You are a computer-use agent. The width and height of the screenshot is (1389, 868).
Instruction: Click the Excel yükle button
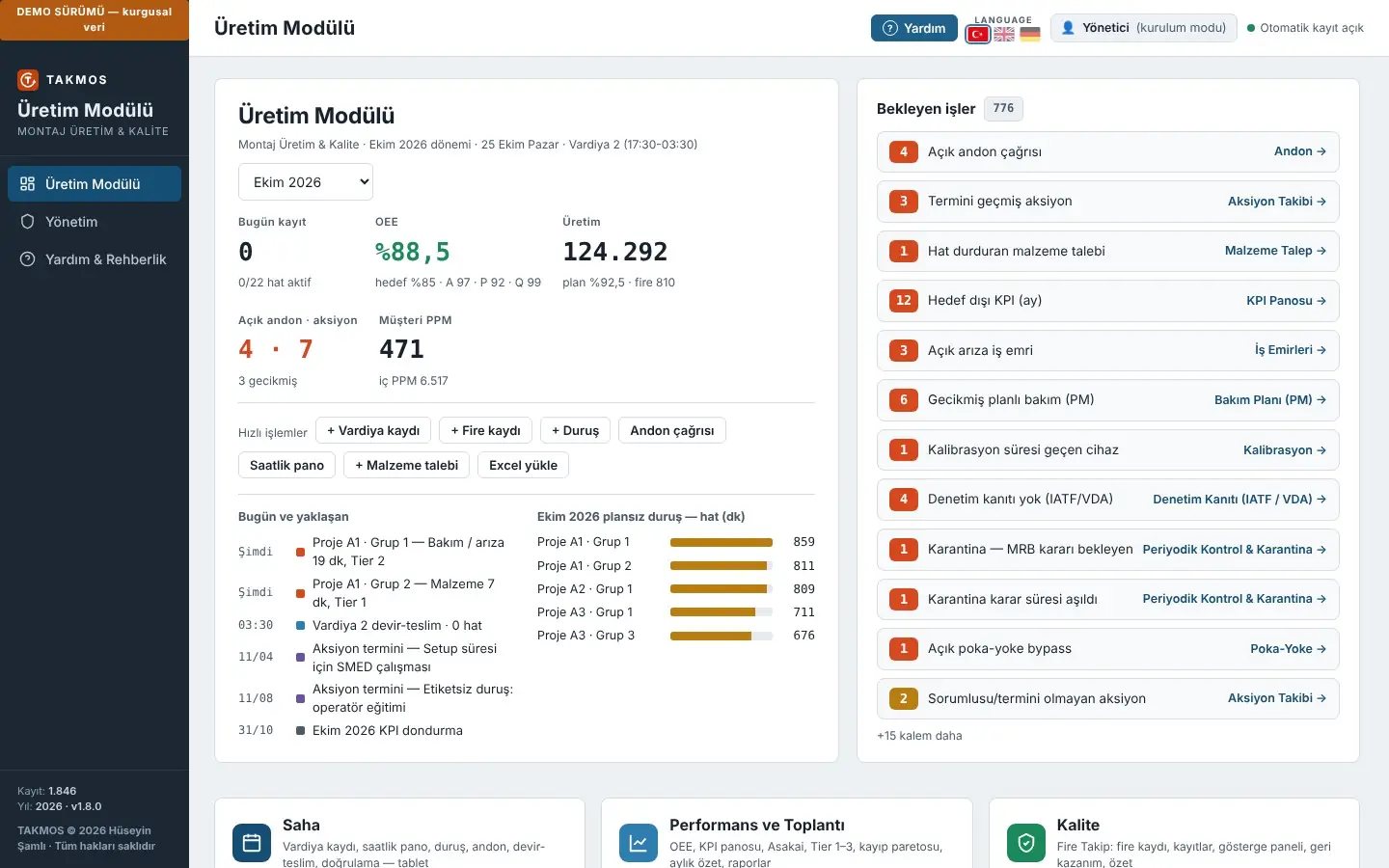(x=524, y=465)
